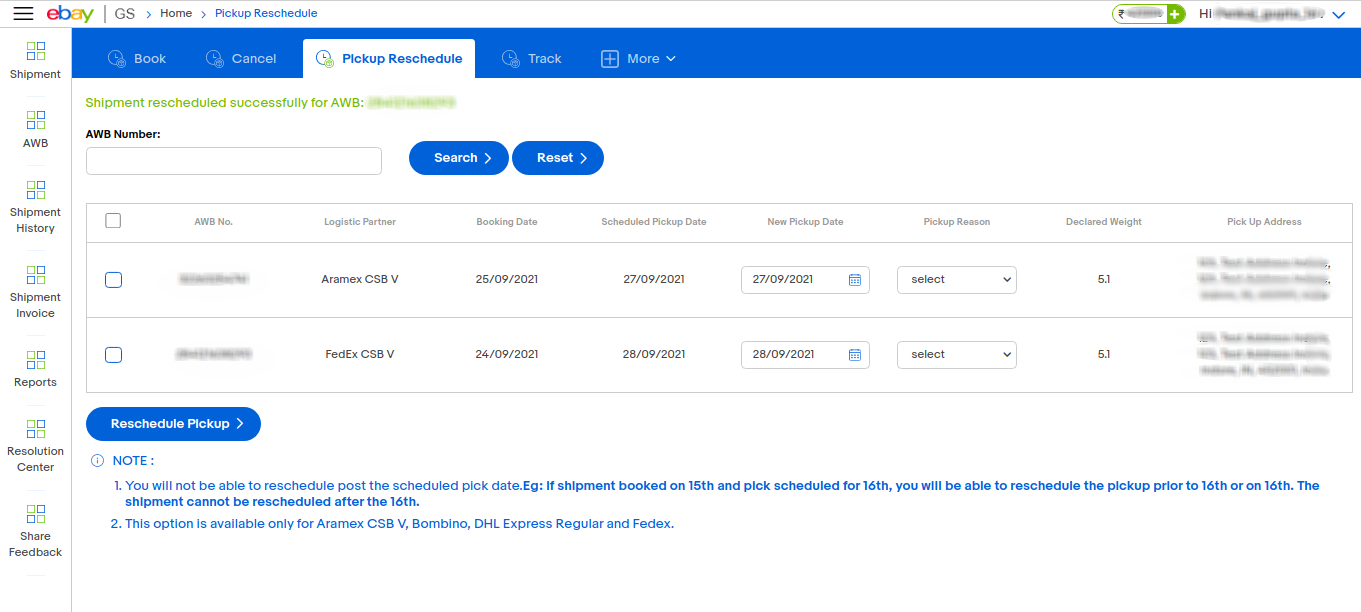This screenshot has height=612, width=1361.
Task: Switch to the Book tab
Action: pyautogui.click(x=137, y=58)
